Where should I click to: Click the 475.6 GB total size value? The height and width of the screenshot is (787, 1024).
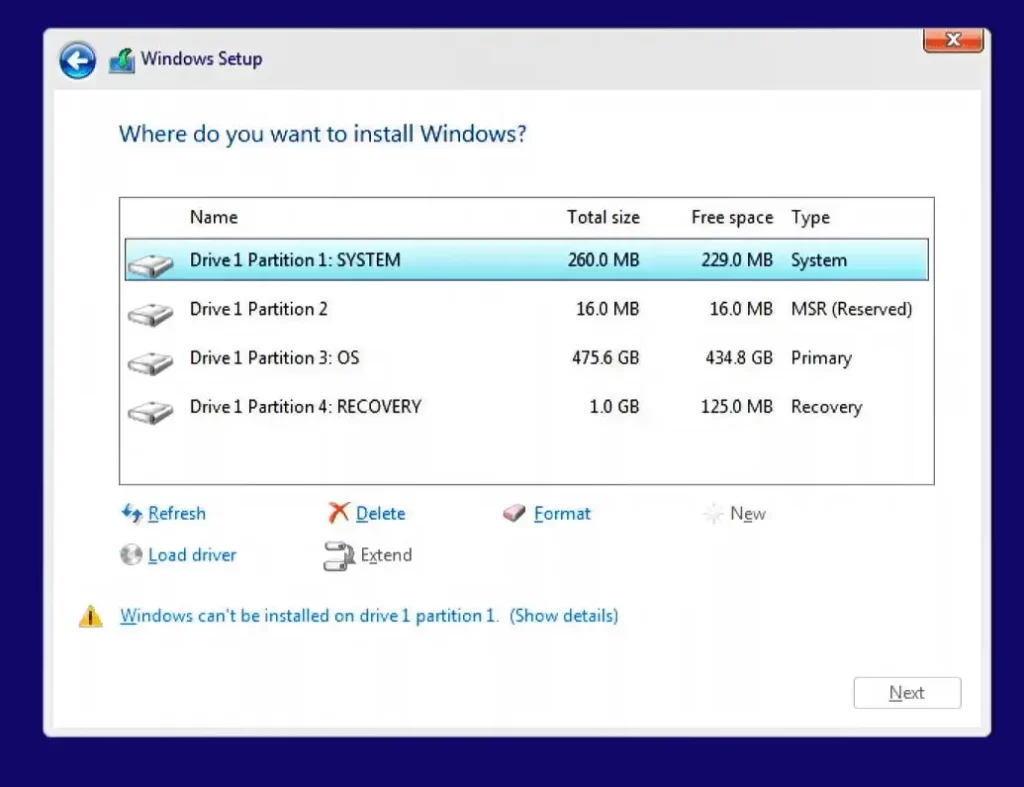(605, 358)
